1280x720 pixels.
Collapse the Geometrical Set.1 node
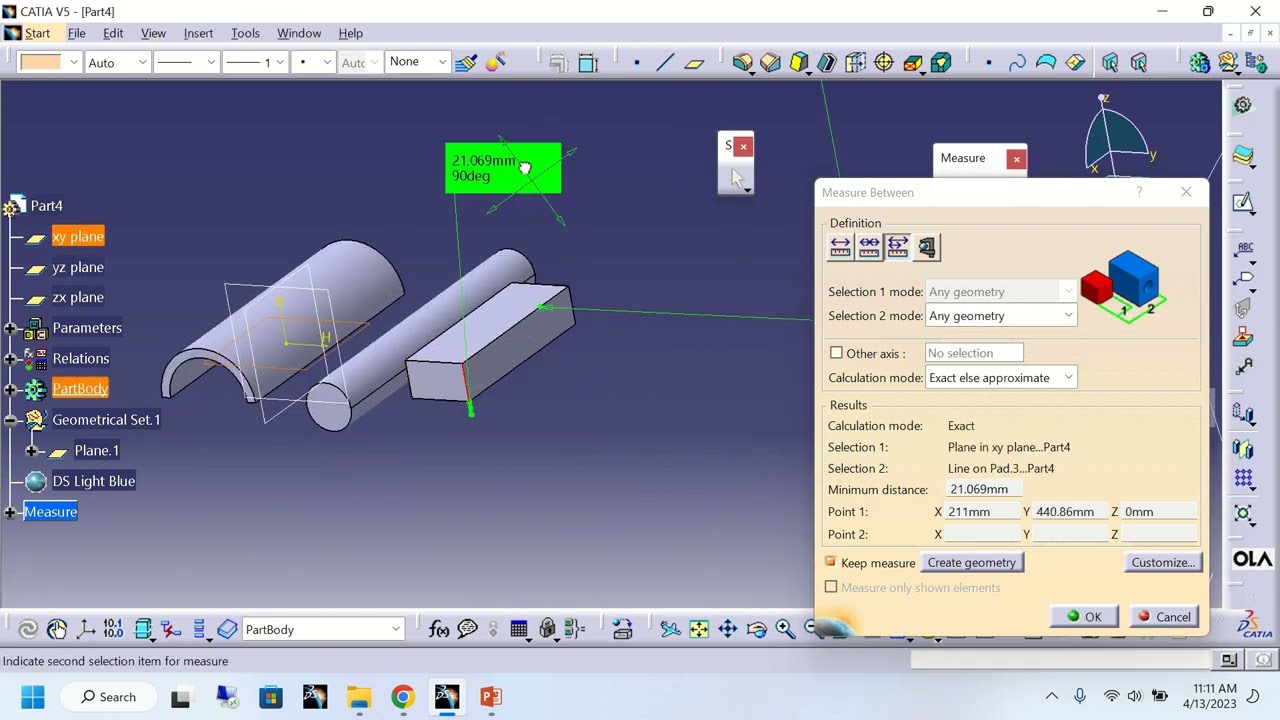tap(10, 420)
